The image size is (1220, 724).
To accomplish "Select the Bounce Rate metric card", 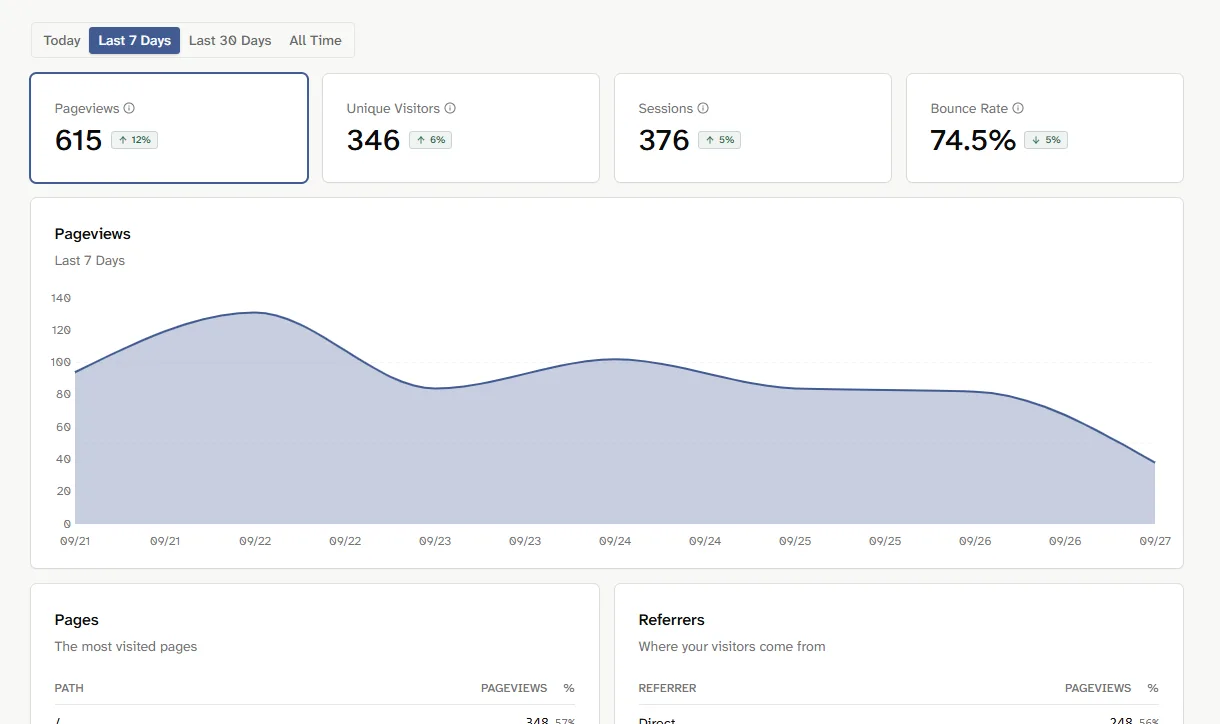I will click(x=1045, y=128).
